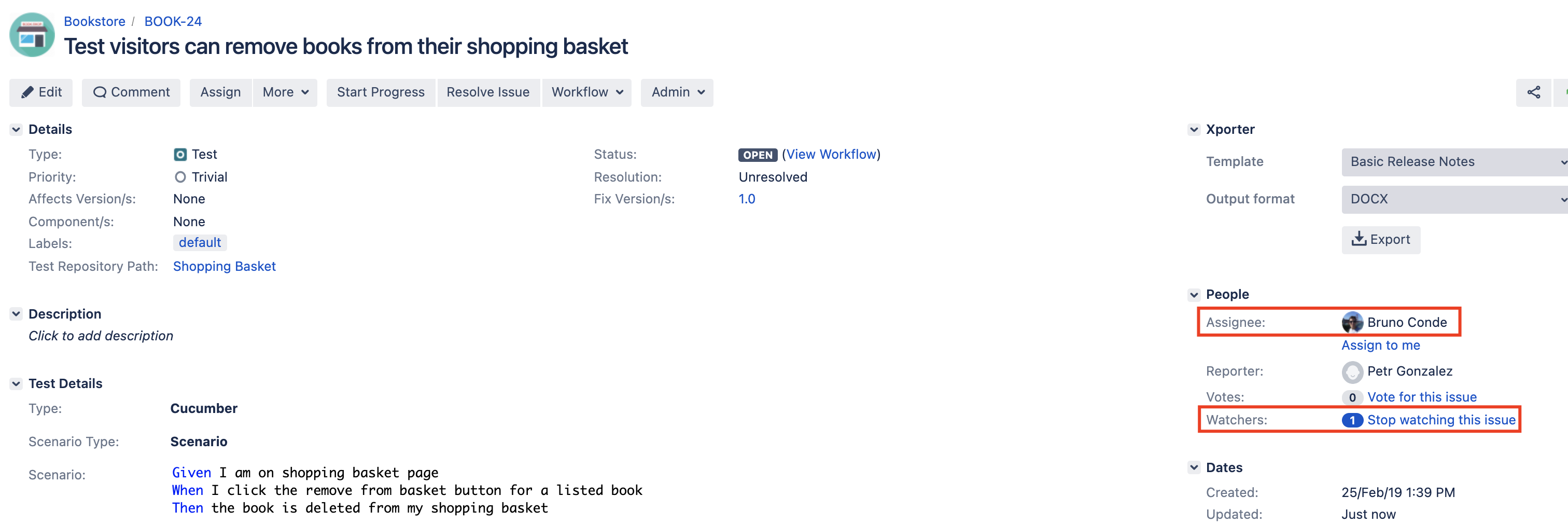Collapse the Test Details section
This screenshot has width=1568, height=524.
pos(17,384)
